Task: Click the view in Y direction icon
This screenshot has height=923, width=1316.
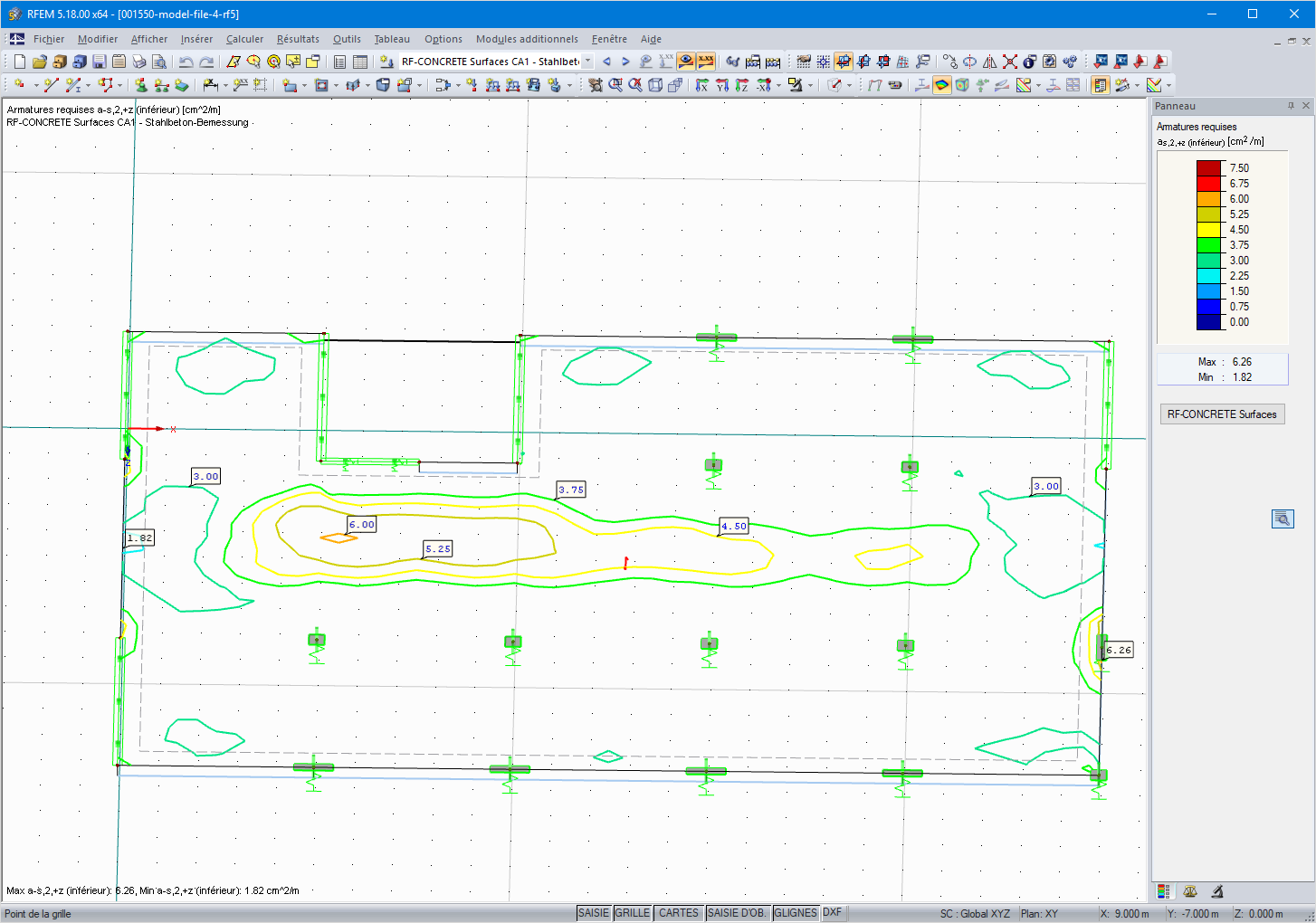Action: pyautogui.click(x=722, y=85)
